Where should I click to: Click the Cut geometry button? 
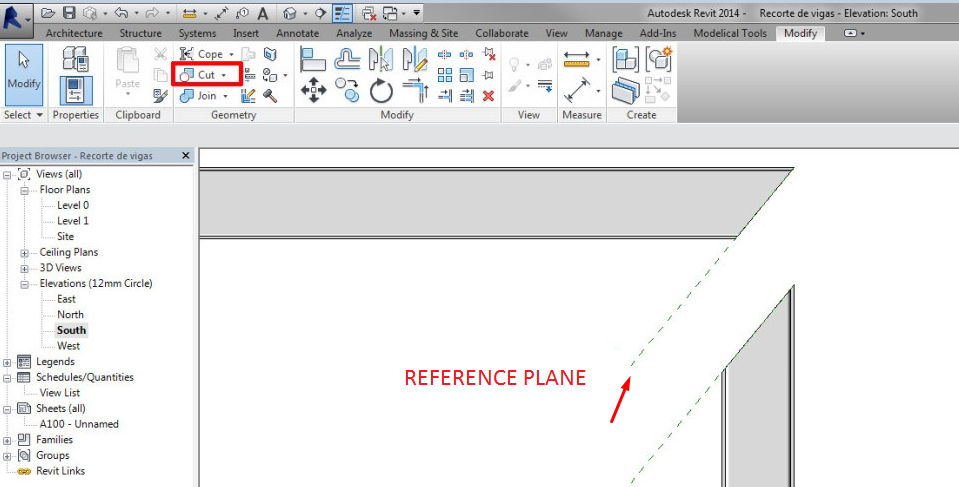pyautogui.click(x=207, y=75)
